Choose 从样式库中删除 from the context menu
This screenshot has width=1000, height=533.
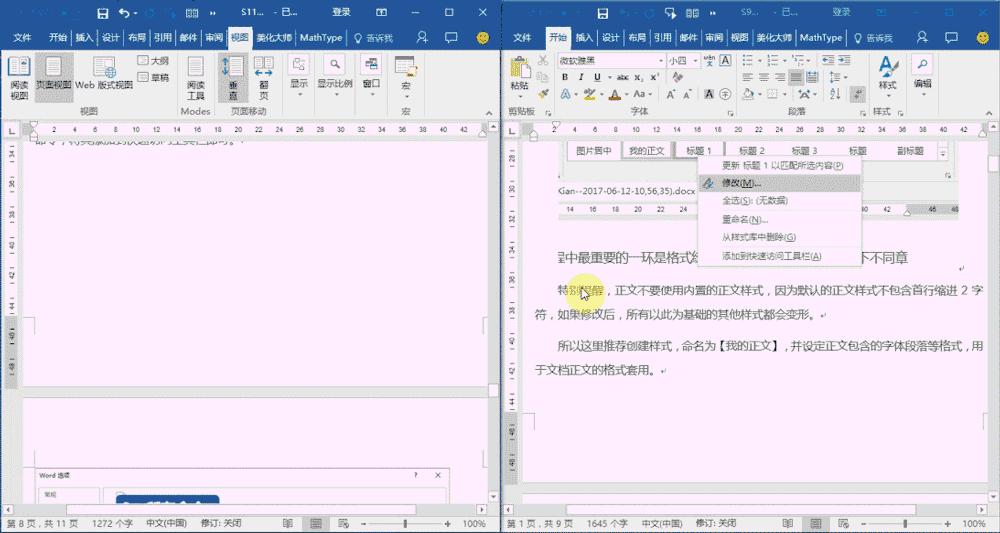[x=779, y=237]
